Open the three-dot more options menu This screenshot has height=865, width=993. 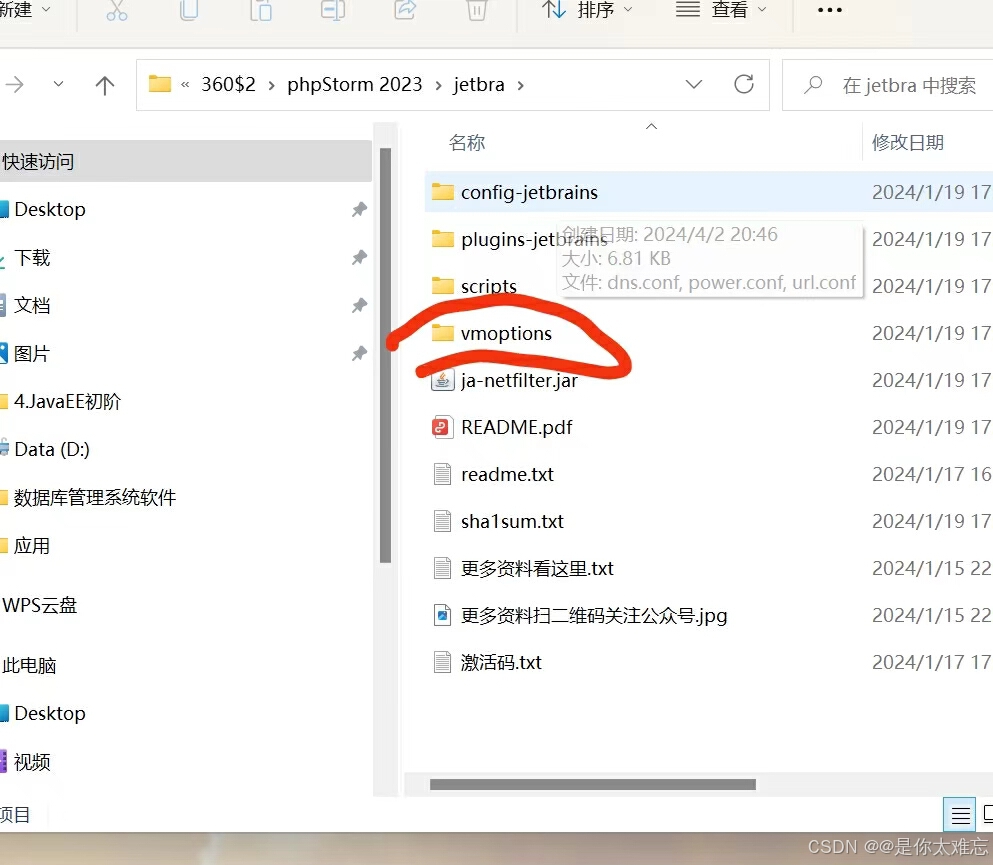pyautogui.click(x=830, y=10)
